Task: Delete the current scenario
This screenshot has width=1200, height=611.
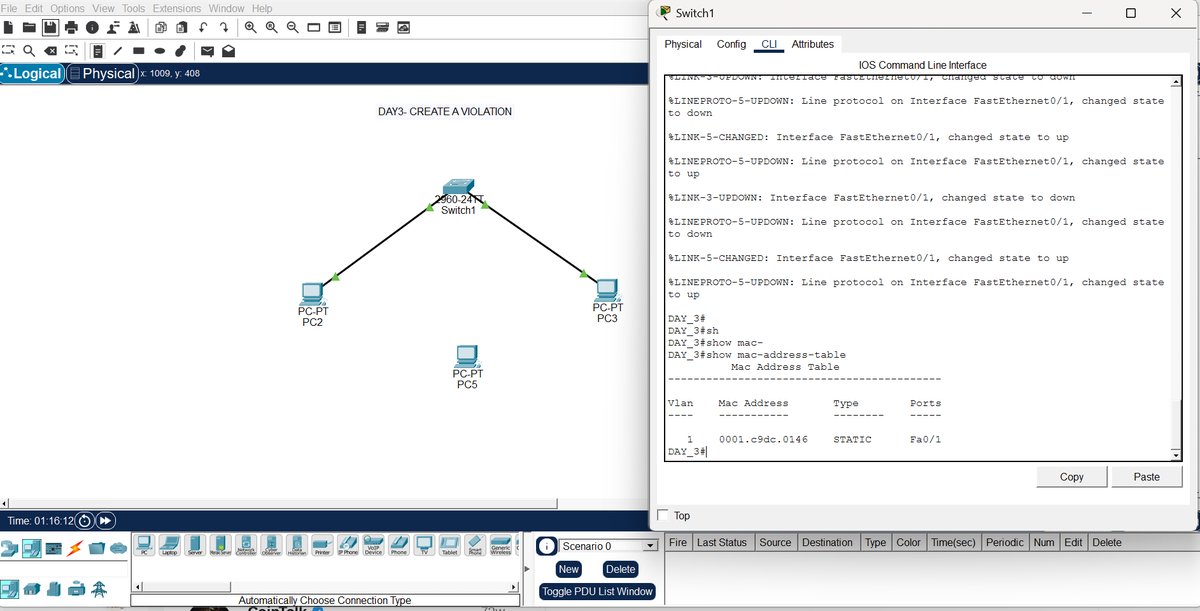Action: click(x=620, y=569)
